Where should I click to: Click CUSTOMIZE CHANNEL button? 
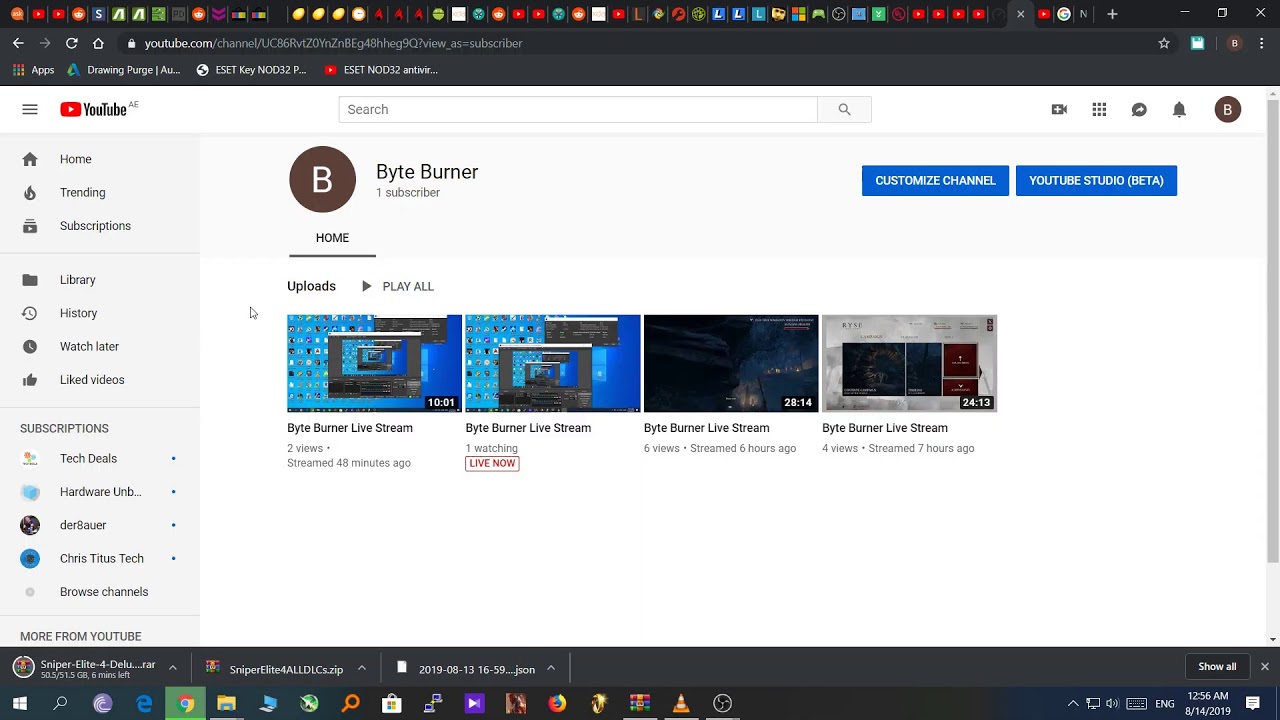(935, 181)
